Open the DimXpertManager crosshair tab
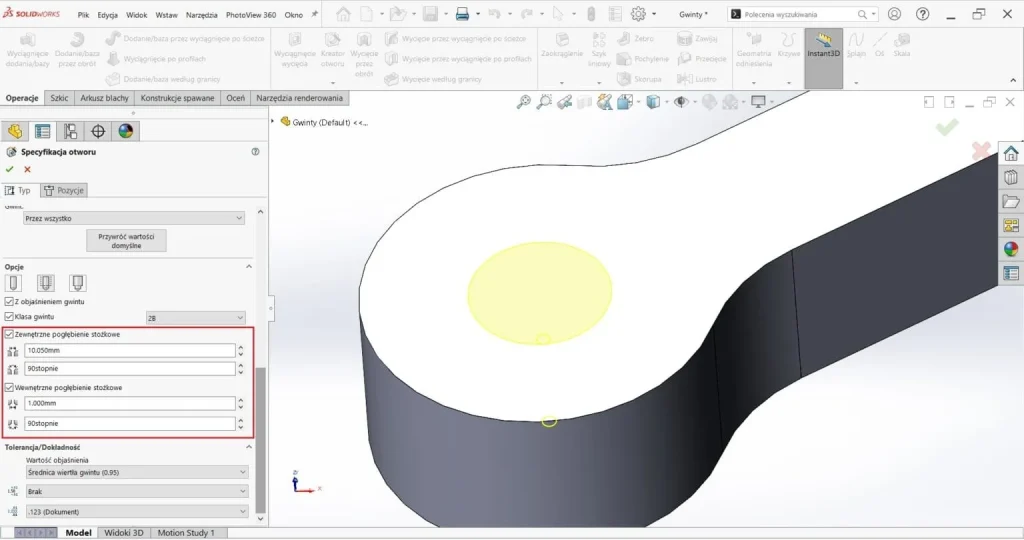 click(x=98, y=131)
